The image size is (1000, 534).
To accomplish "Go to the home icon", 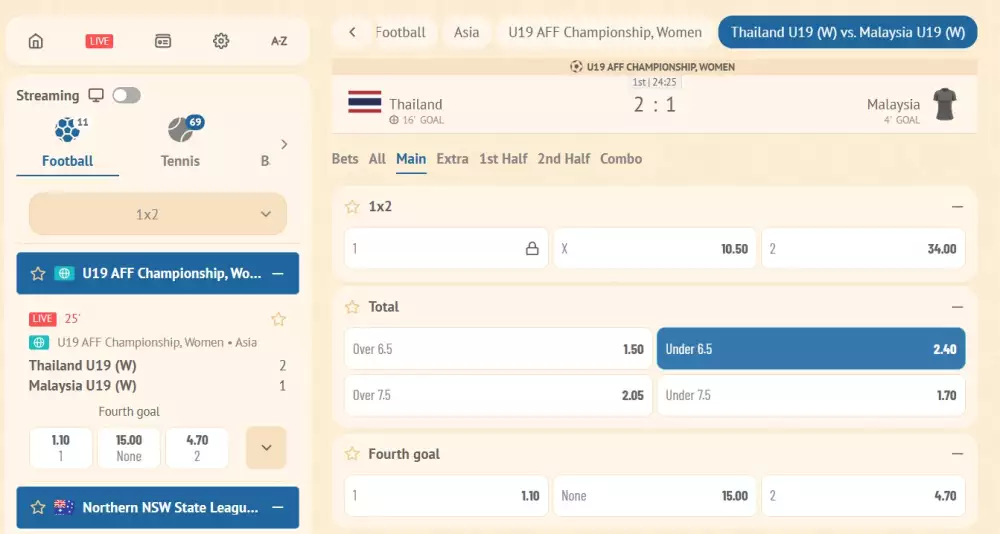I will point(36,41).
